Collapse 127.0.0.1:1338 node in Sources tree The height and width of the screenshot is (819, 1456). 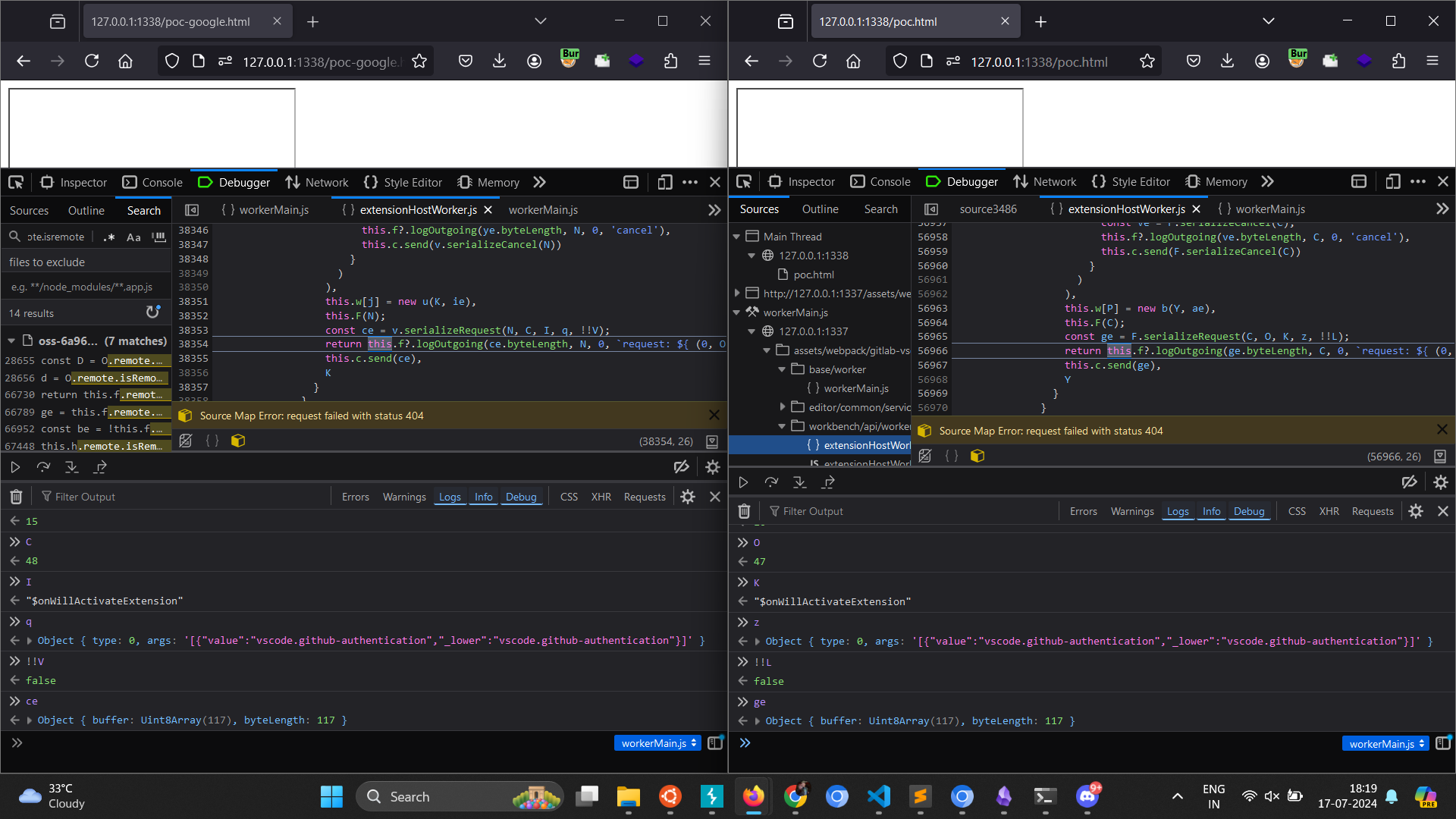coord(752,256)
